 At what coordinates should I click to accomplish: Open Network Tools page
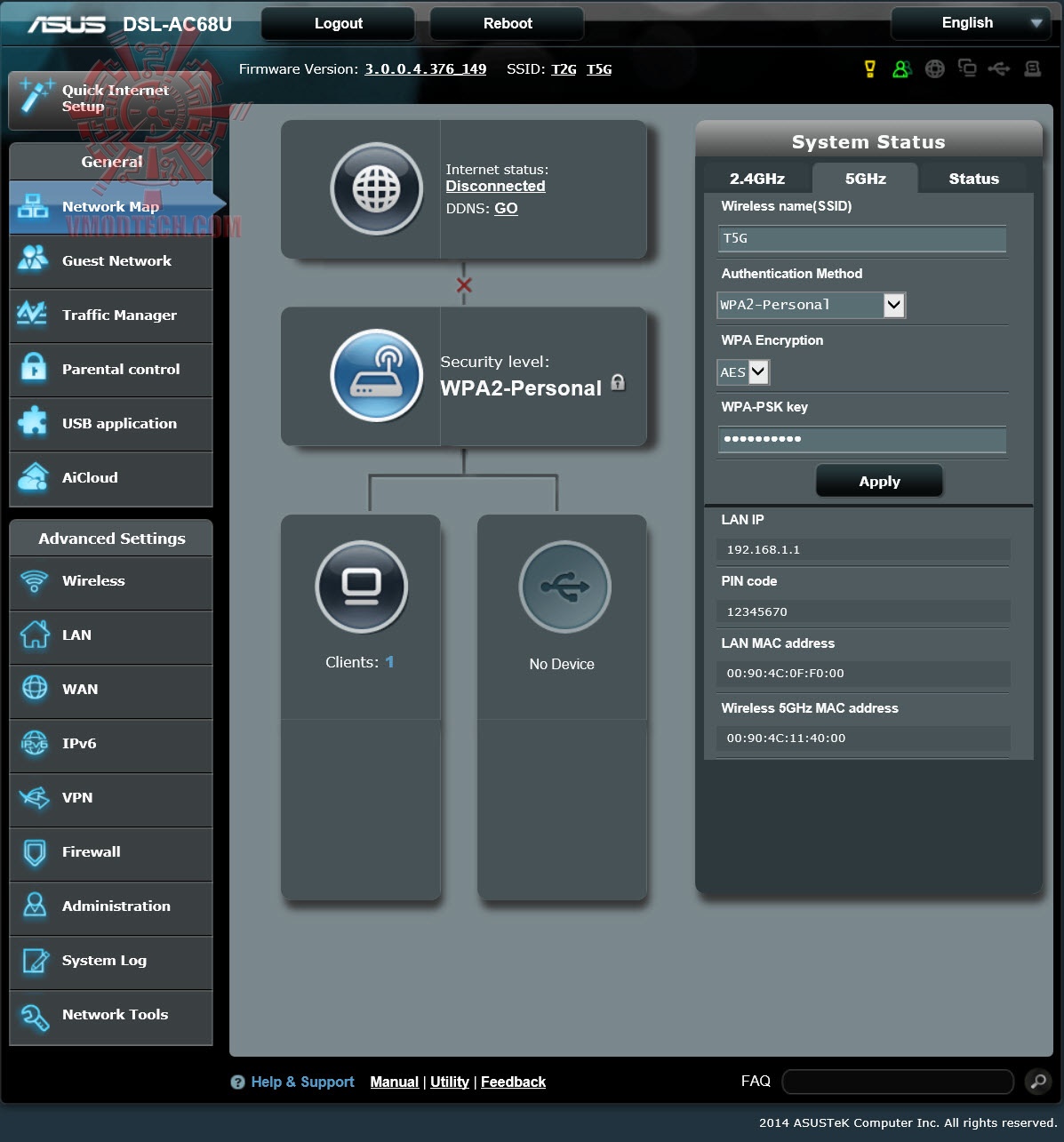tap(111, 1016)
